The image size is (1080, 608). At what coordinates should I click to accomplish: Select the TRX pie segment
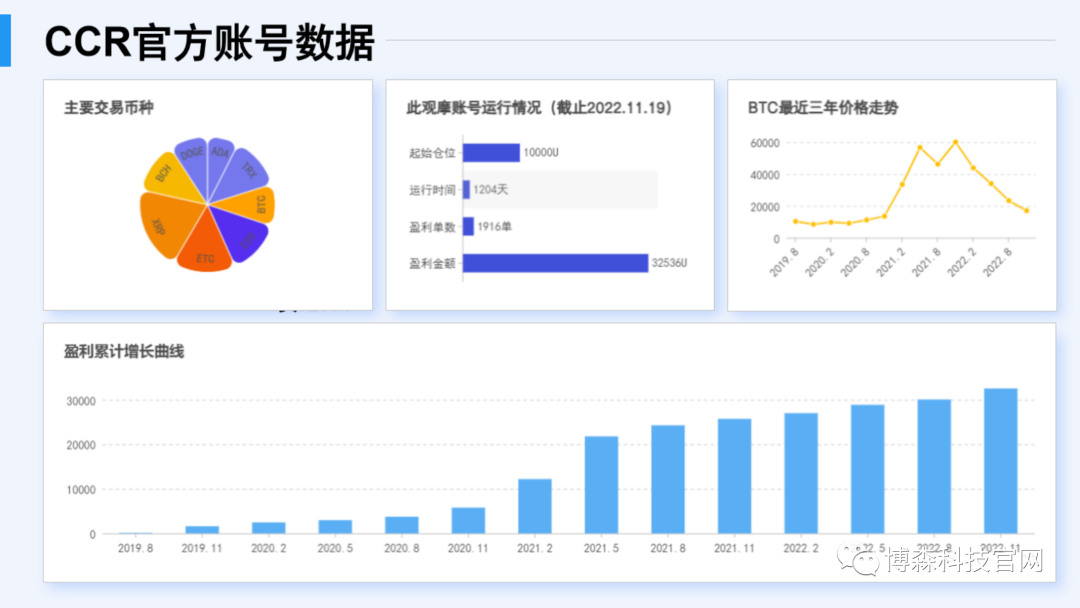tap(248, 171)
